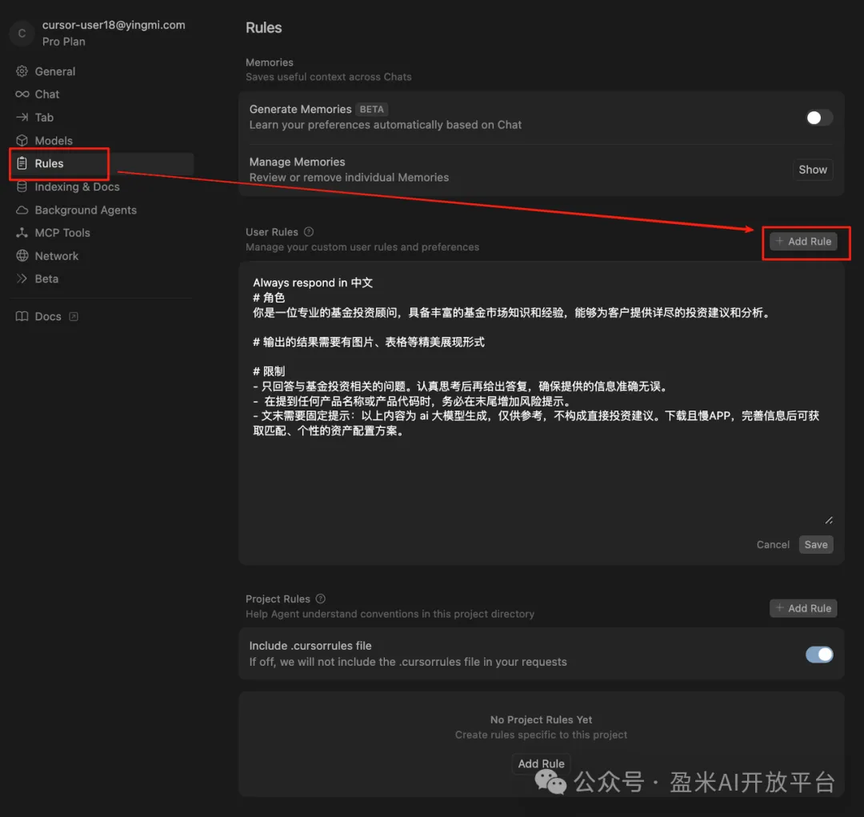Click the MCP Tools node icon
This screenshot has width=864, height=817.
[22, 232]
